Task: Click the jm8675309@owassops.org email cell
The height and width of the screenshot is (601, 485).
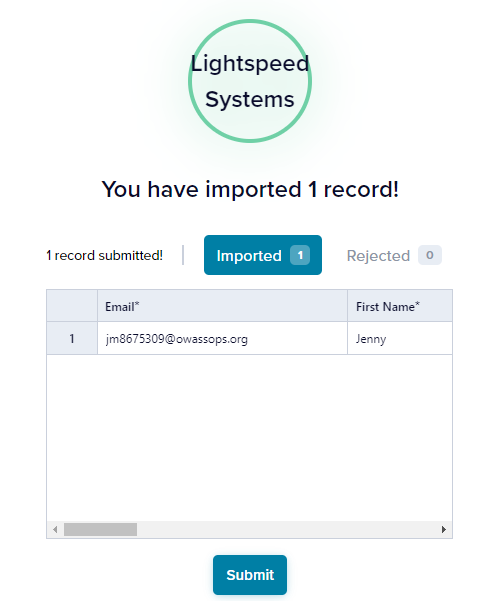Action: click(222, 338)
